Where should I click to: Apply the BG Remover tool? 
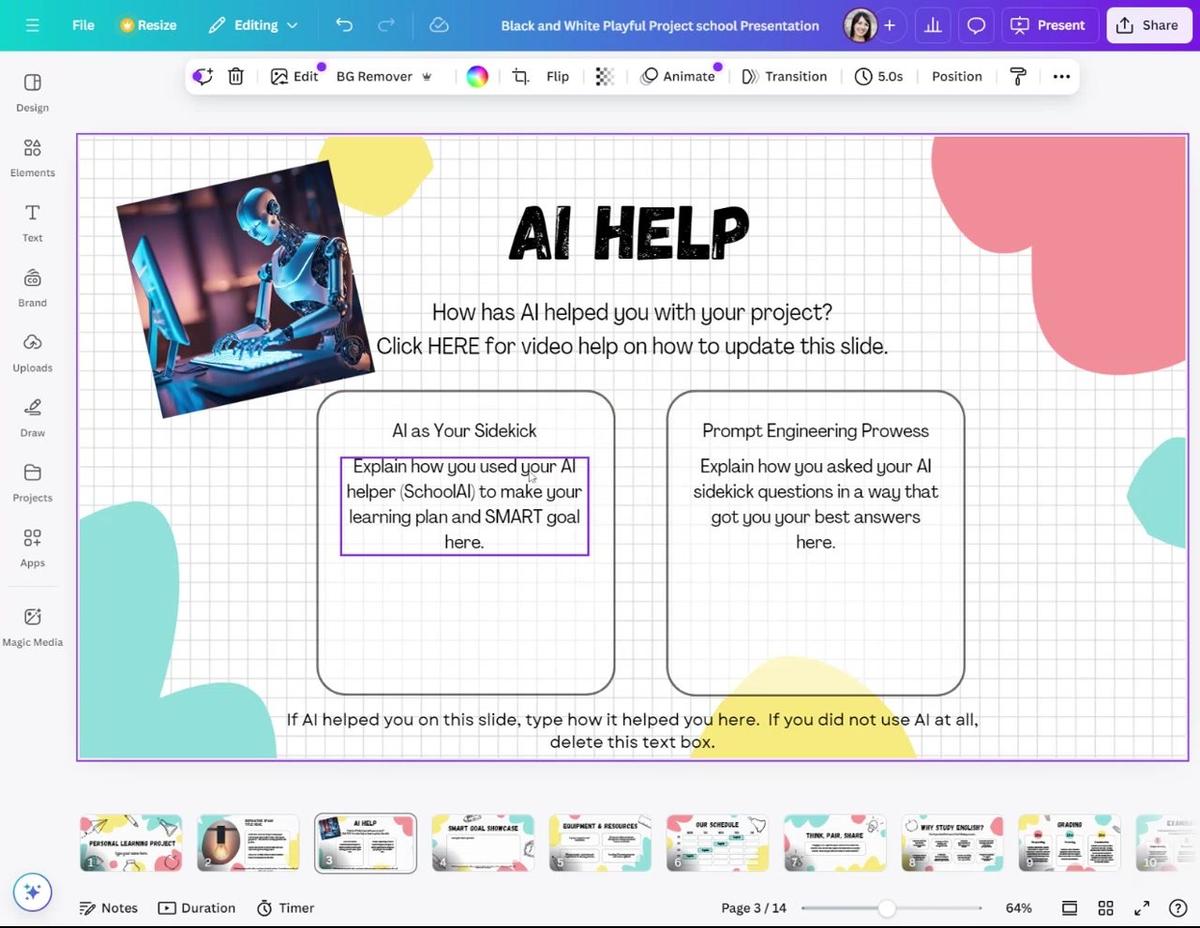384,76
